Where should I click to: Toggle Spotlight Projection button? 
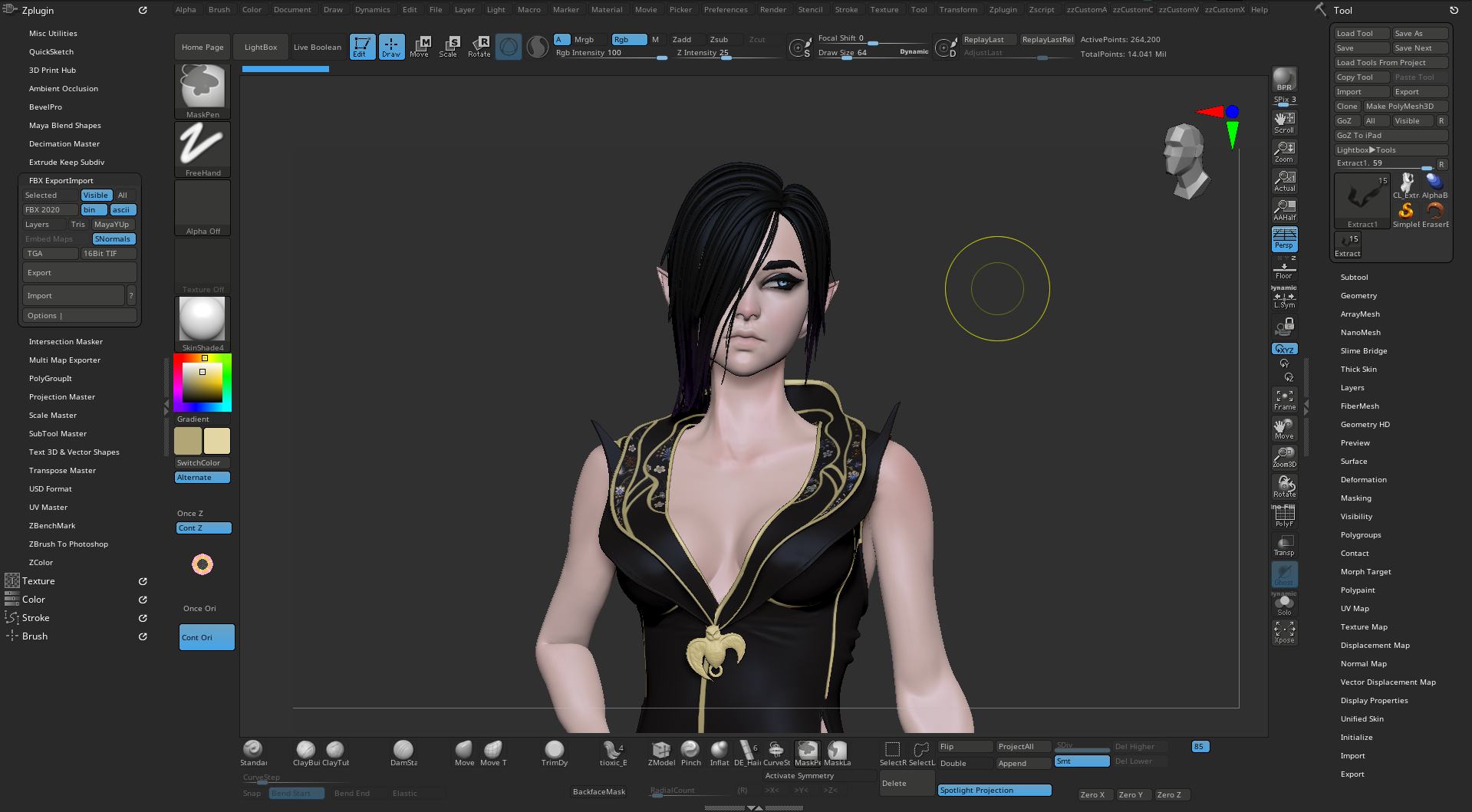click(994, 791)
